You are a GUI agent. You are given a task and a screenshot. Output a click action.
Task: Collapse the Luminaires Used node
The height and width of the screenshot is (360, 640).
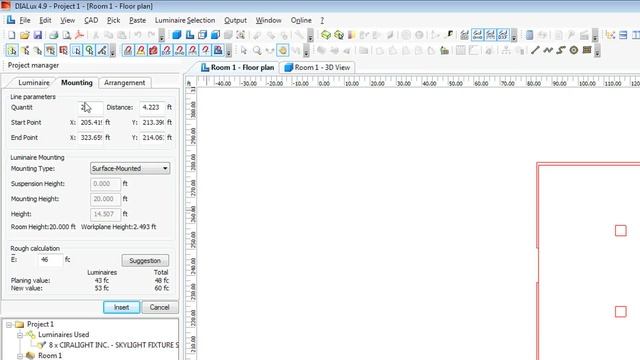point(20,335)
